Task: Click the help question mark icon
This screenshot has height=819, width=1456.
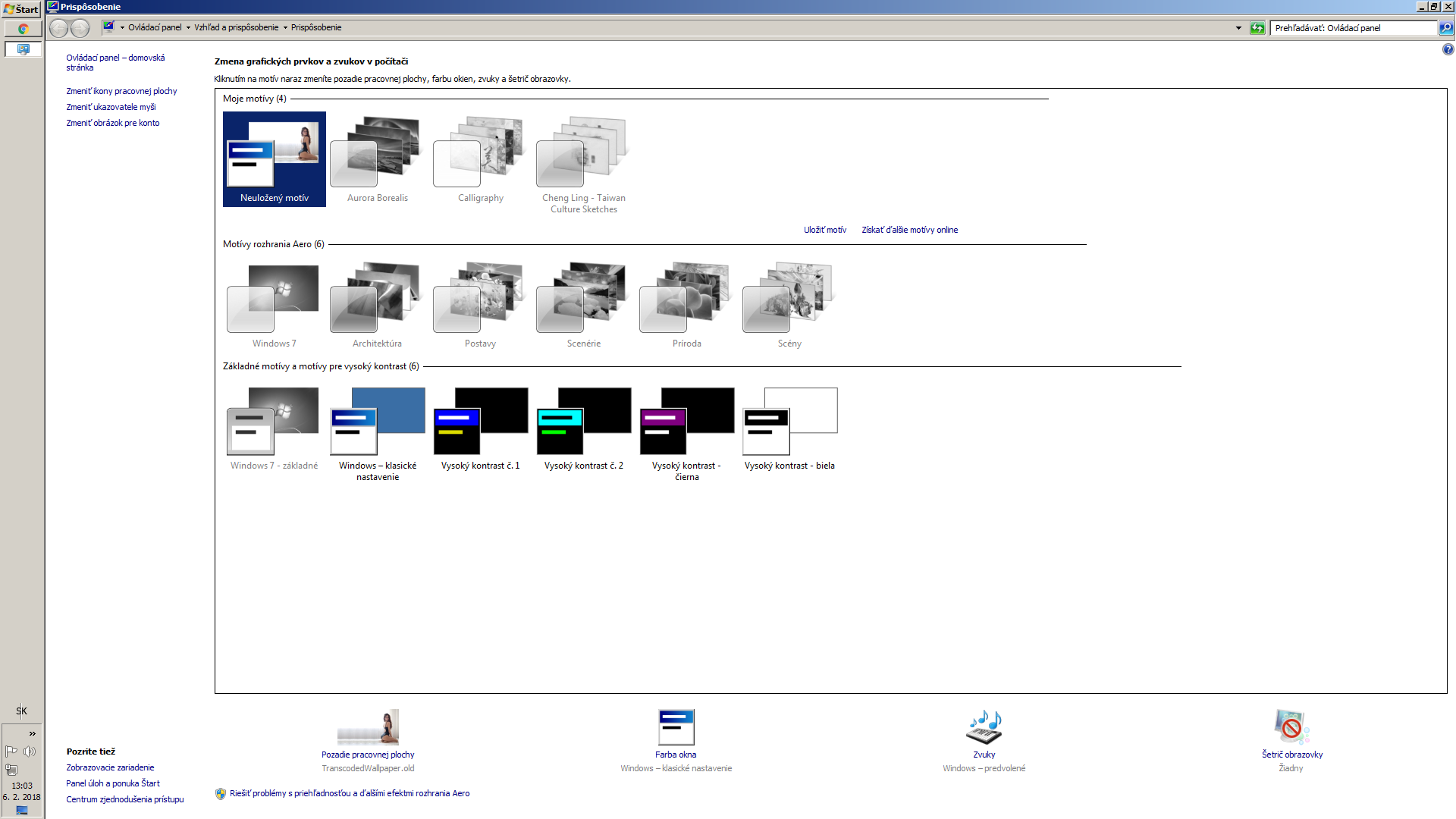Action: click(x=1448, y=49)
